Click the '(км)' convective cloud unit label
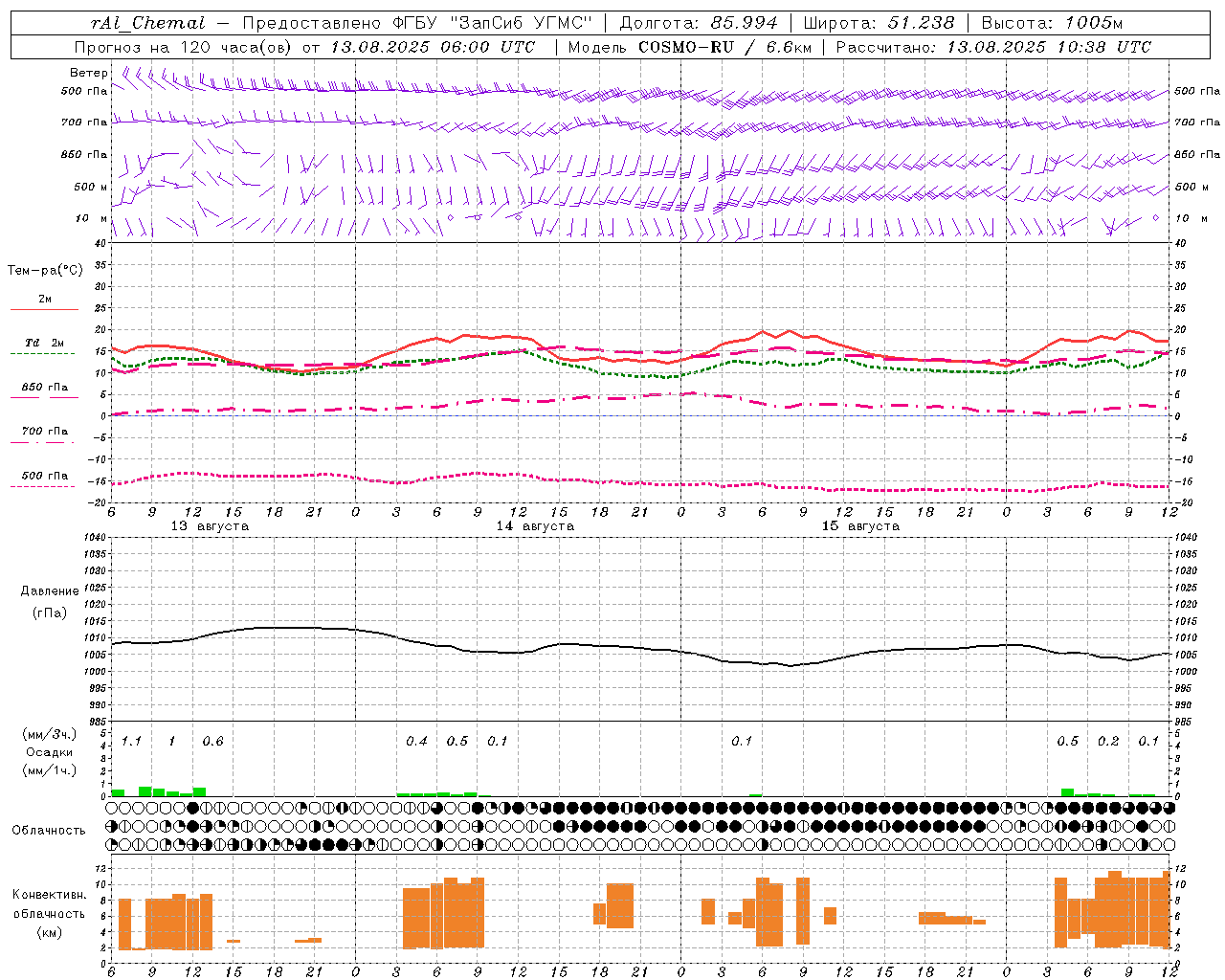 50,932
